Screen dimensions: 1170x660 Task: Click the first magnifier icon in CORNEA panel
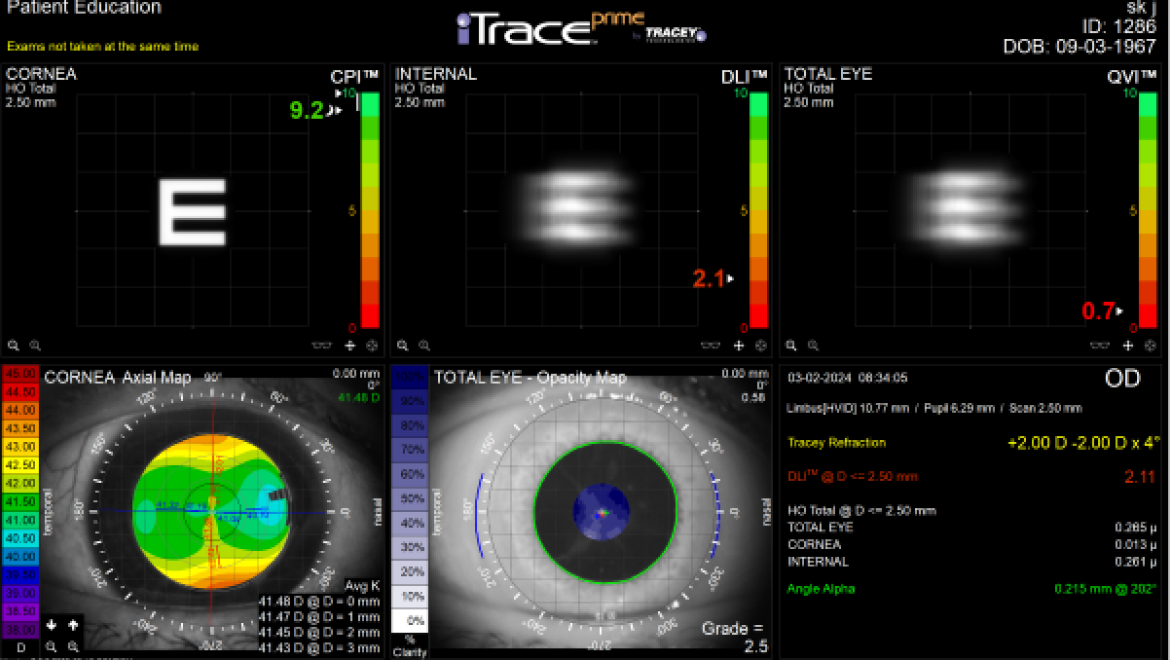[13, 345]
